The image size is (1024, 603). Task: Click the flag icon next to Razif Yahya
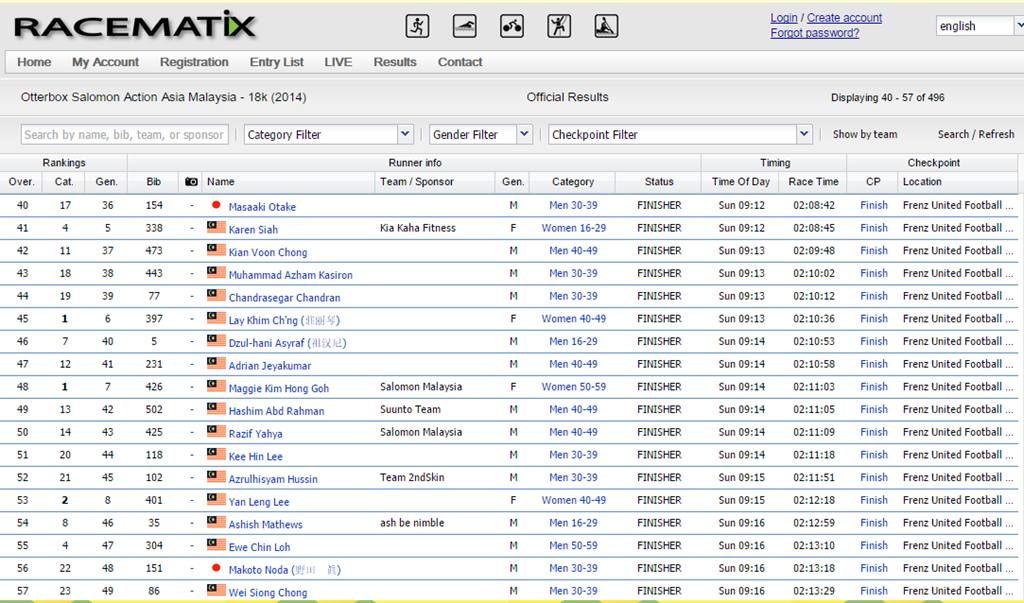216,431
